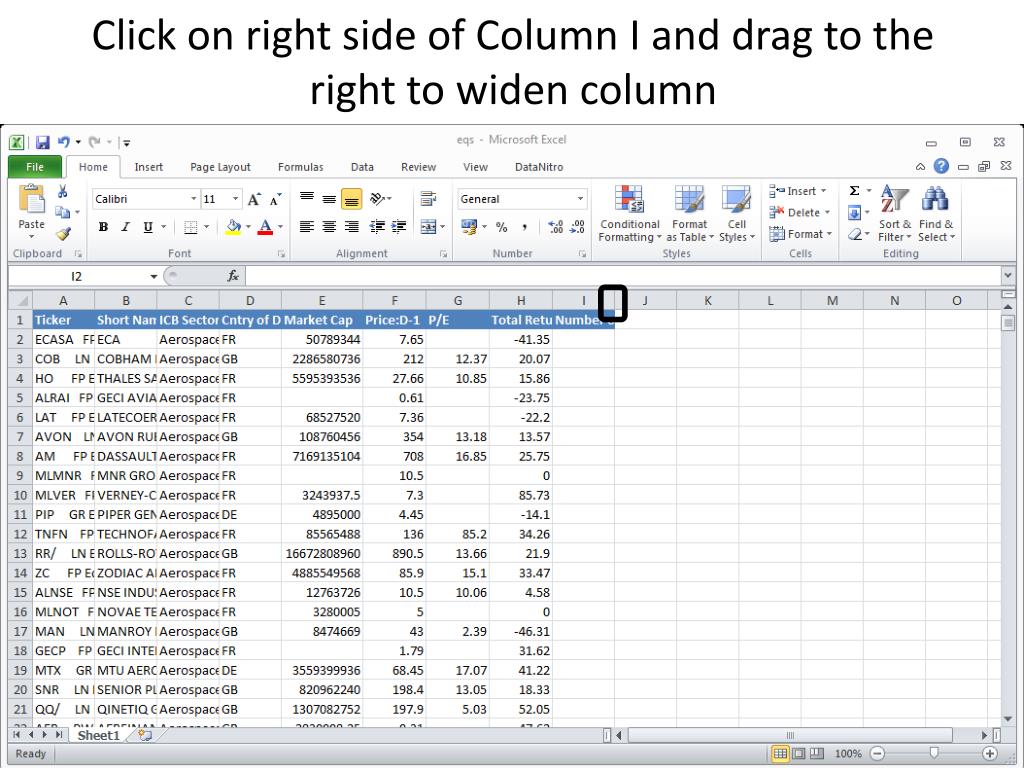Open the General number format dropdown
The image size is (1024, 768).
coord(580,199)
